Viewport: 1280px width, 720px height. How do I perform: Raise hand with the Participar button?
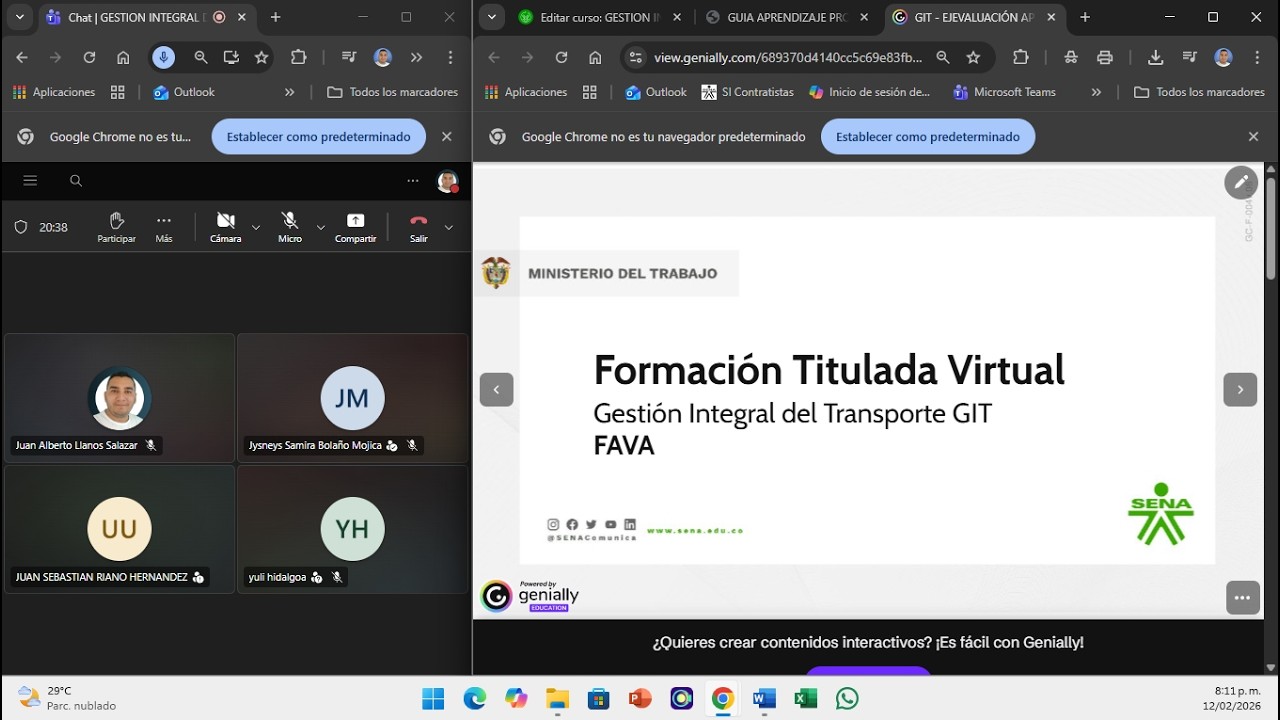pos(116,227)
